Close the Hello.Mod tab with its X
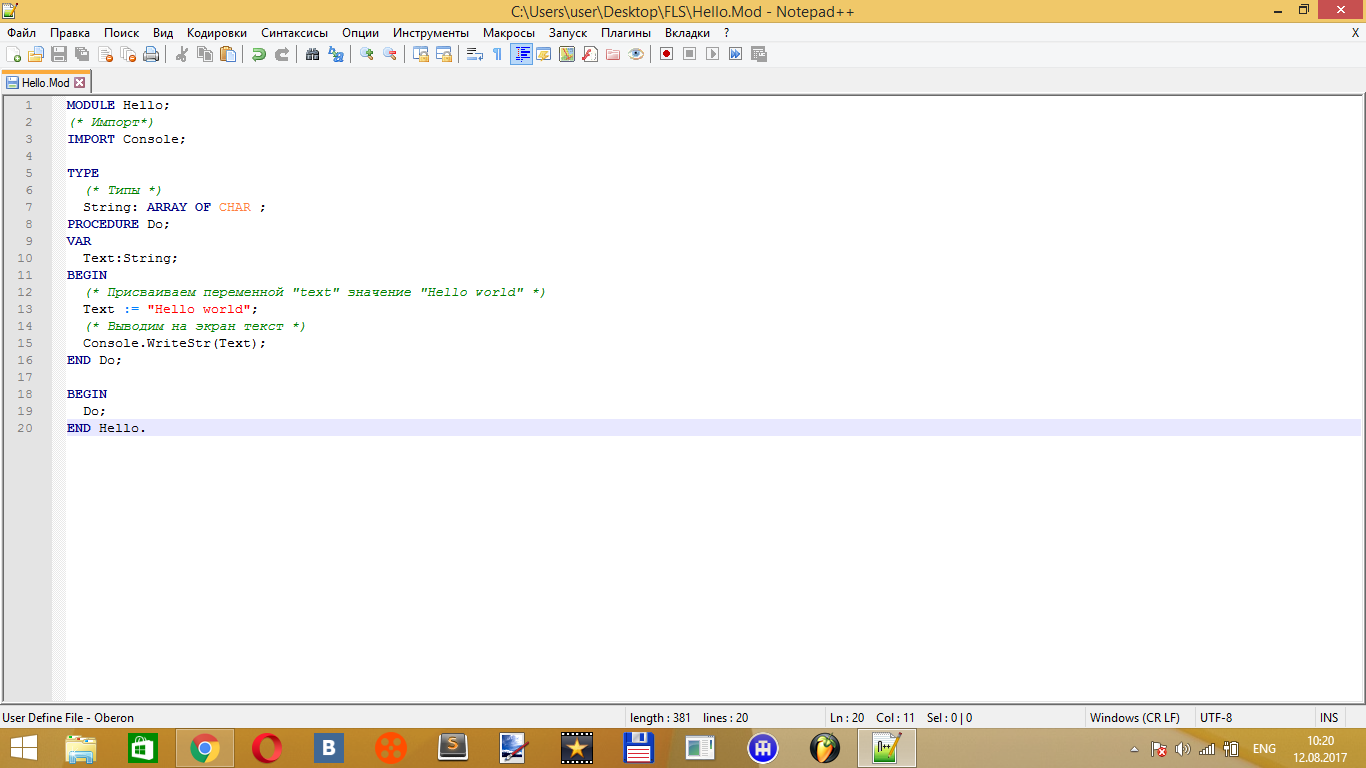The height and width of the screenshot is (768, 1366). click(x=80, y=83)
